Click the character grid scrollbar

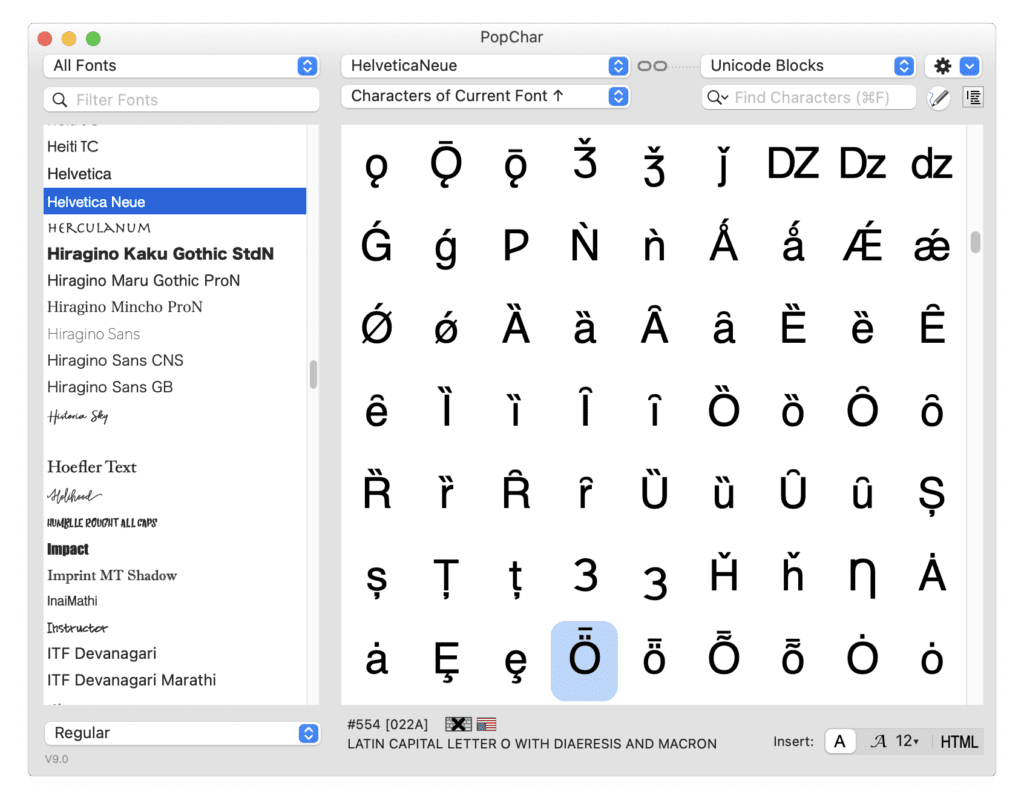click(x=973, y=242)
